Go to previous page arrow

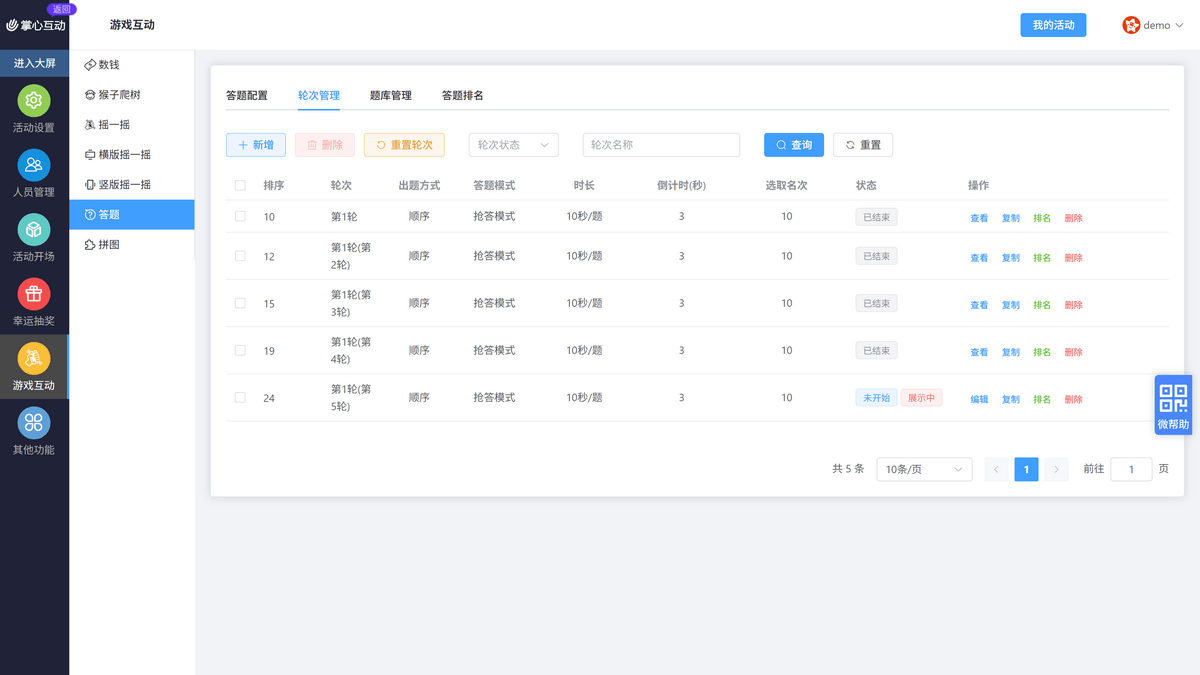(996, 469)
